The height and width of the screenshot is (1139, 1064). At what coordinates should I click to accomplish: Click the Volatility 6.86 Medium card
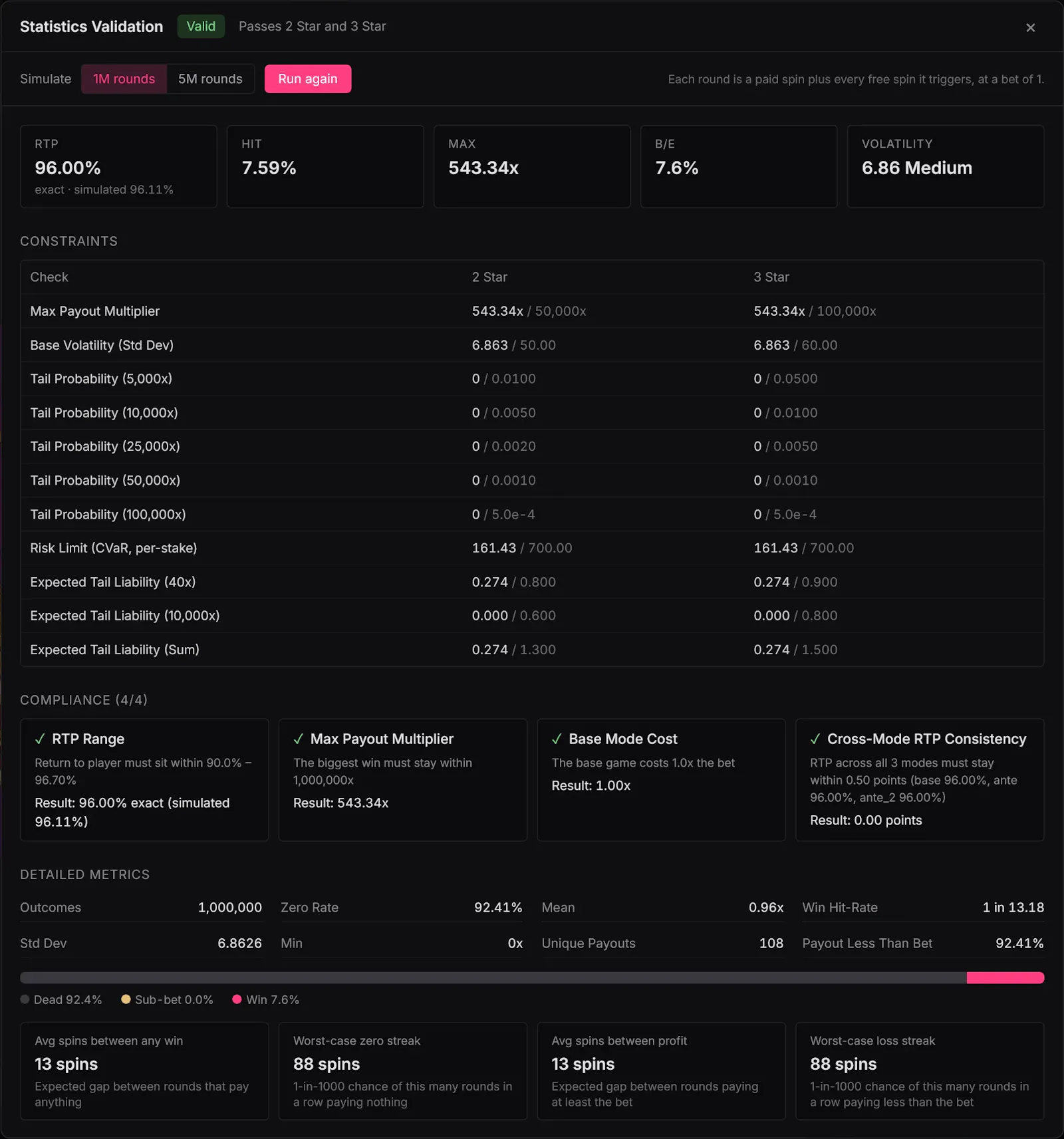pyautogui.click(x=946, y=166)
